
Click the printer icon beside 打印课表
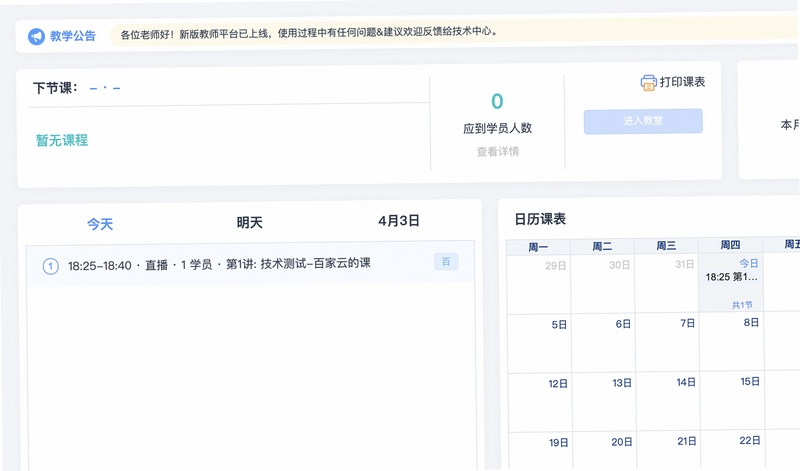(648, 83)
